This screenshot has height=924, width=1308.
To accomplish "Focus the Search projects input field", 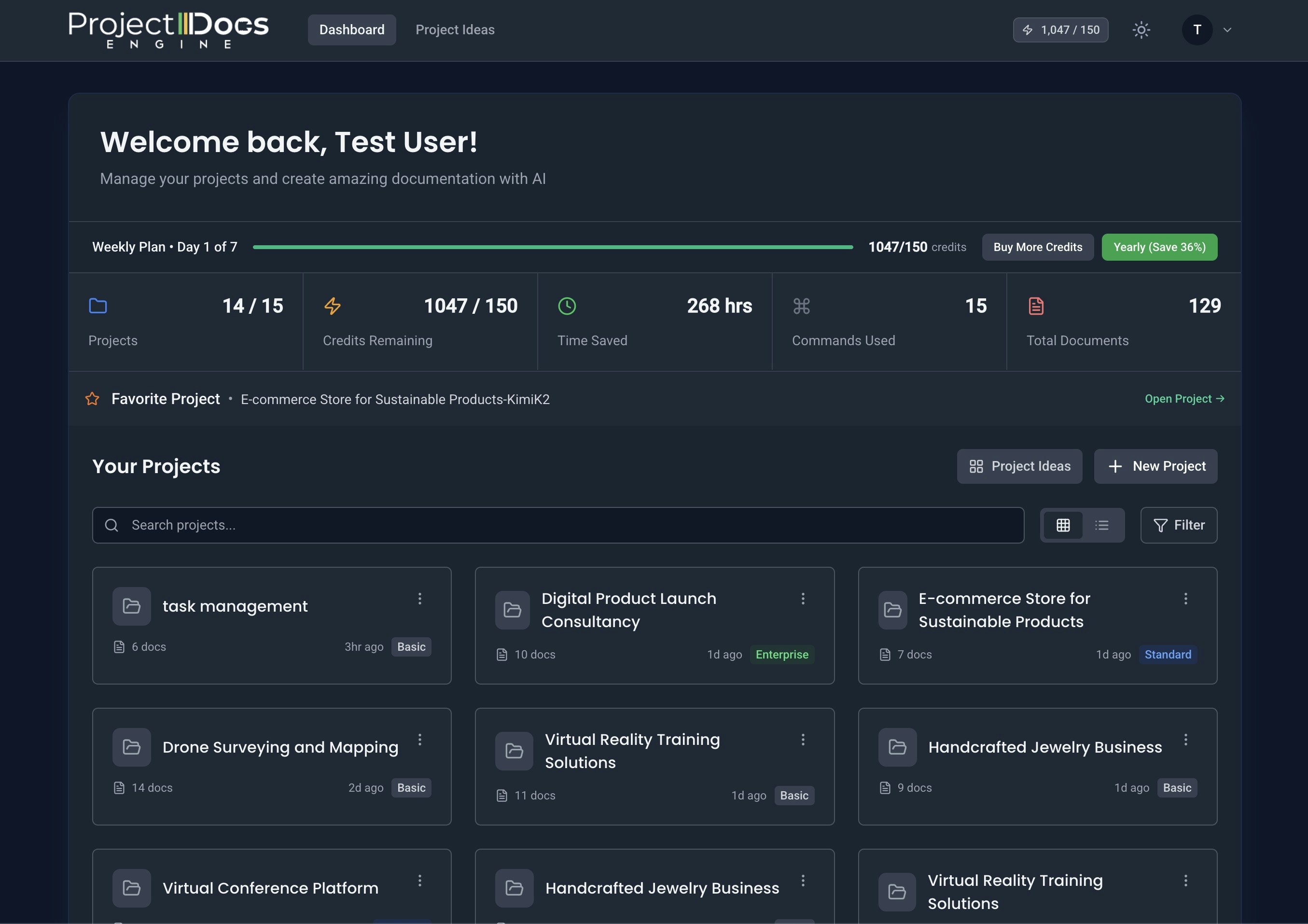I will pyautogui.click(x=558, y=525).
